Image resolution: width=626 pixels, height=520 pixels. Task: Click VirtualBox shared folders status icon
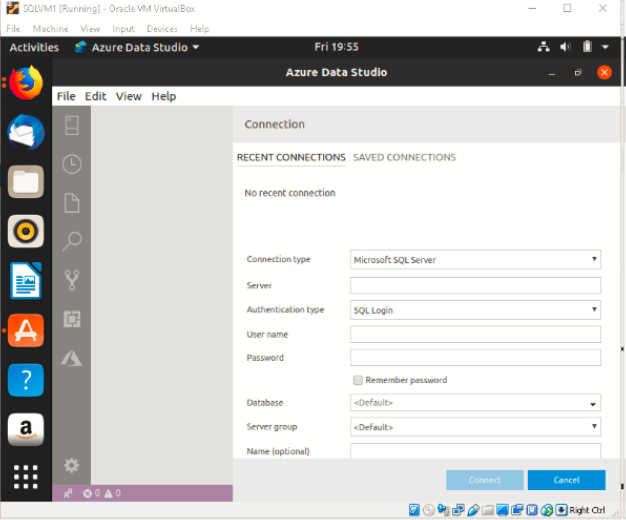click(487, 510)
